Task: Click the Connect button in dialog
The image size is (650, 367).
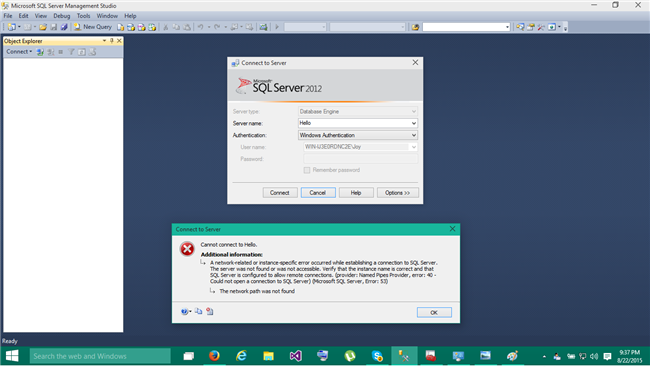Action: (280, 193)
